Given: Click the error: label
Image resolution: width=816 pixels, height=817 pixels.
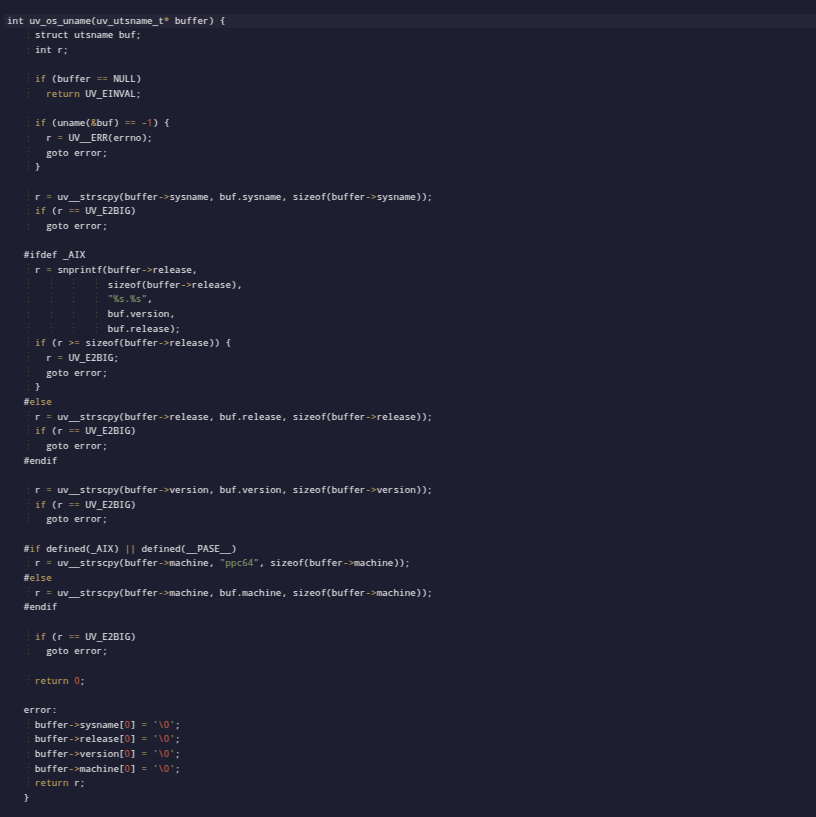Looking at the screenshot, I should click(x=38, y=709).
